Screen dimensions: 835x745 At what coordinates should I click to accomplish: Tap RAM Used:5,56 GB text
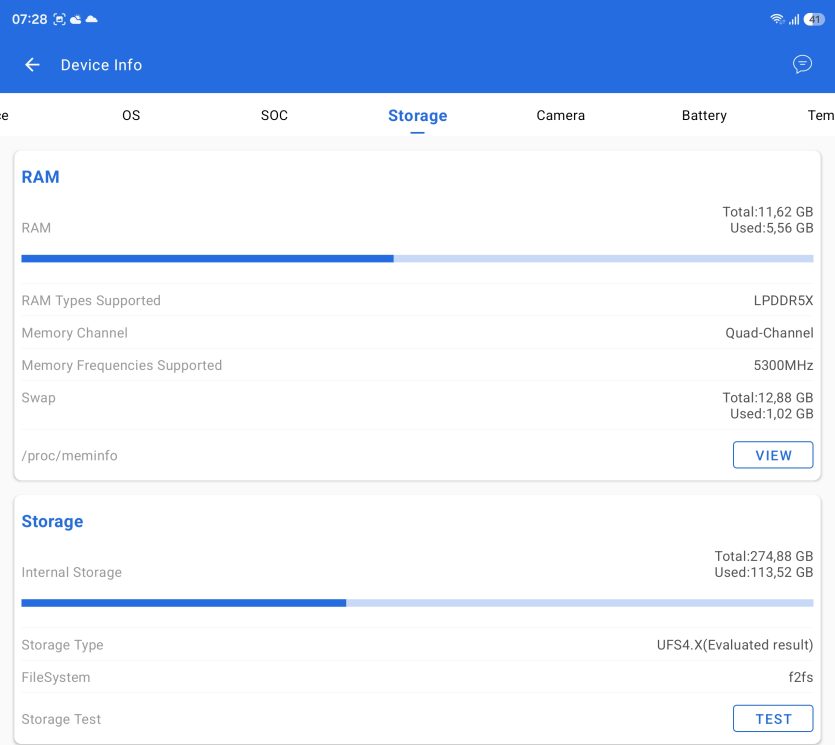tap(771, 228)
